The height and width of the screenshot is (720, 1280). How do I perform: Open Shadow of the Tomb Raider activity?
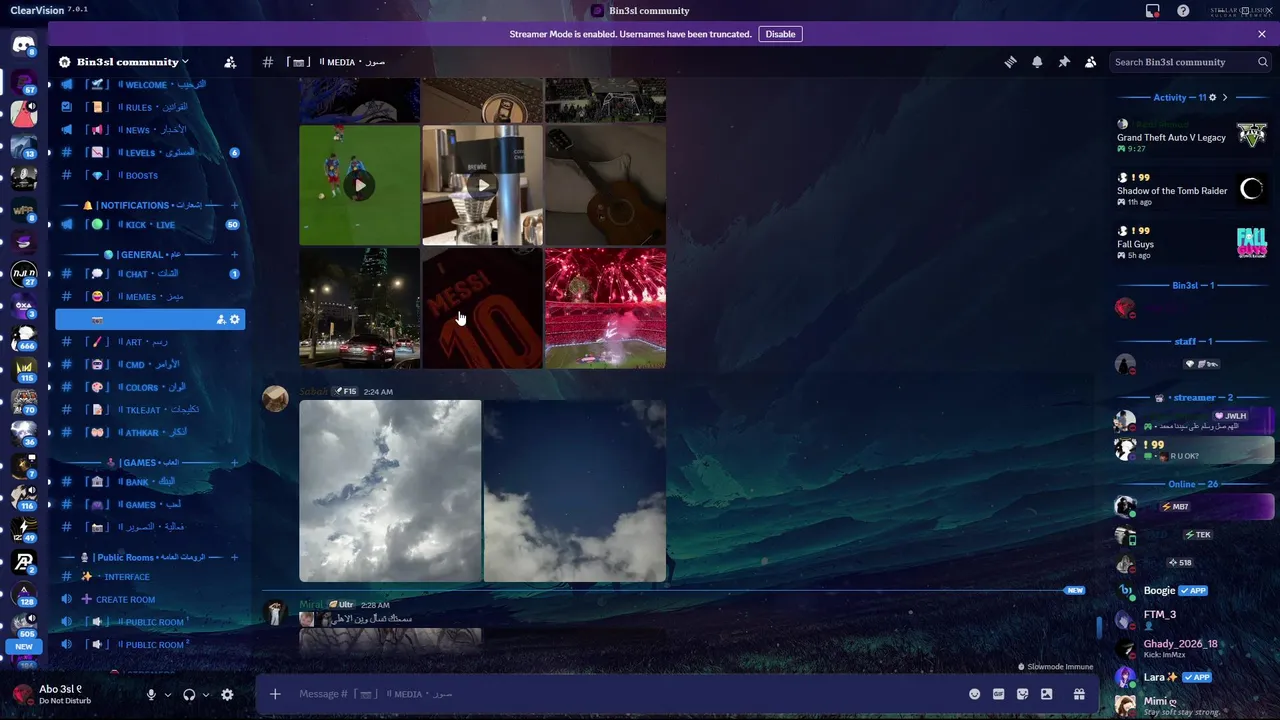(1192, 190)
